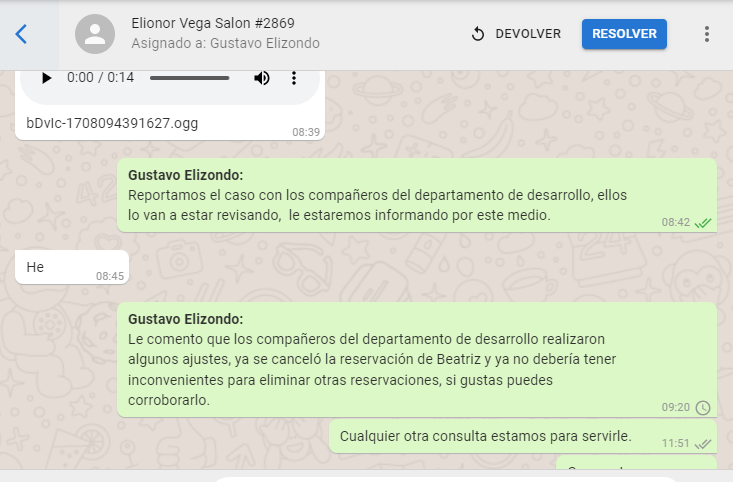Image resolution: width=733 pixels, height=482 pixels.
Task: Mute the audio player volume
Action: point(262,78)
